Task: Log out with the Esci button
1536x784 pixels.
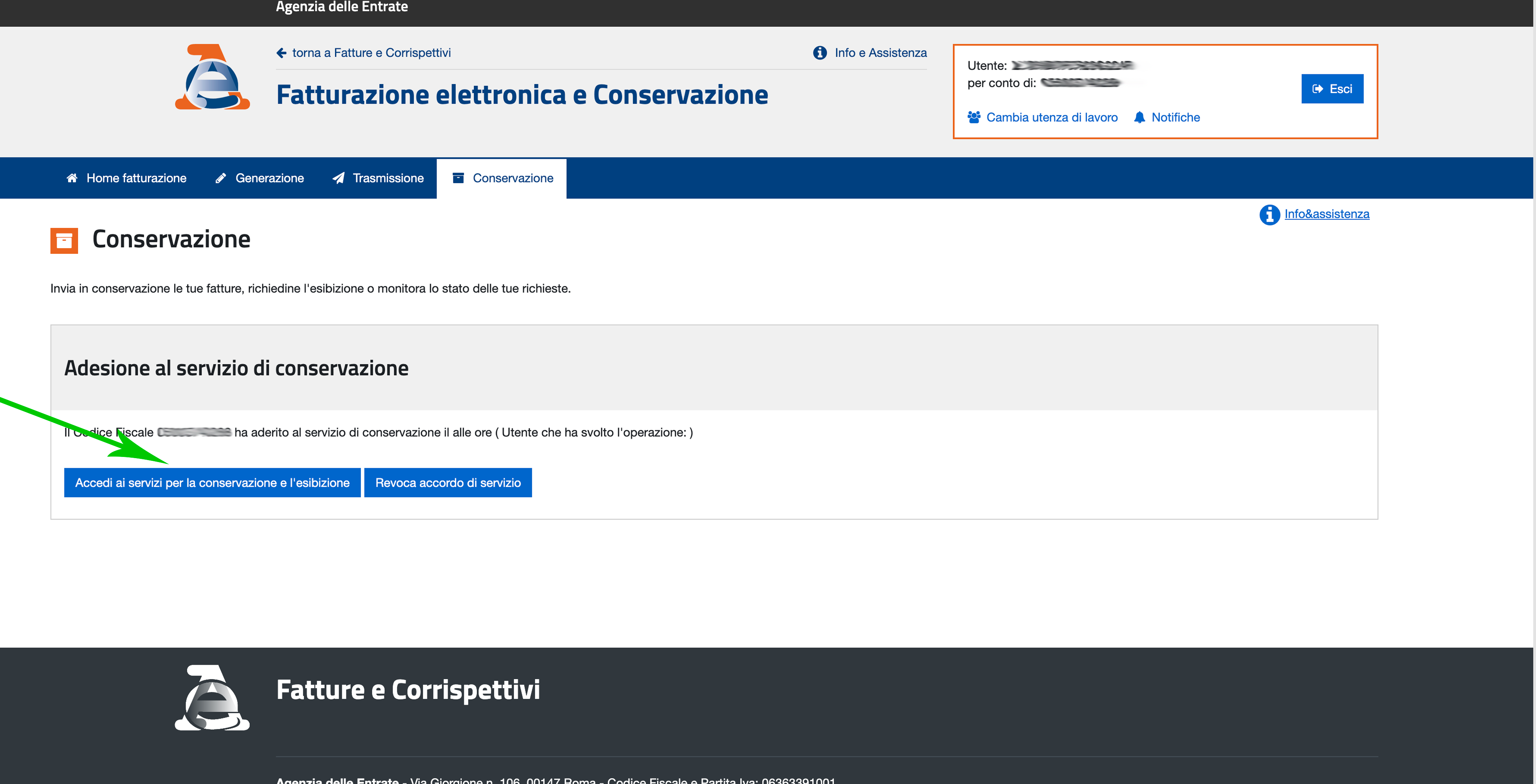Action: 1332,89
